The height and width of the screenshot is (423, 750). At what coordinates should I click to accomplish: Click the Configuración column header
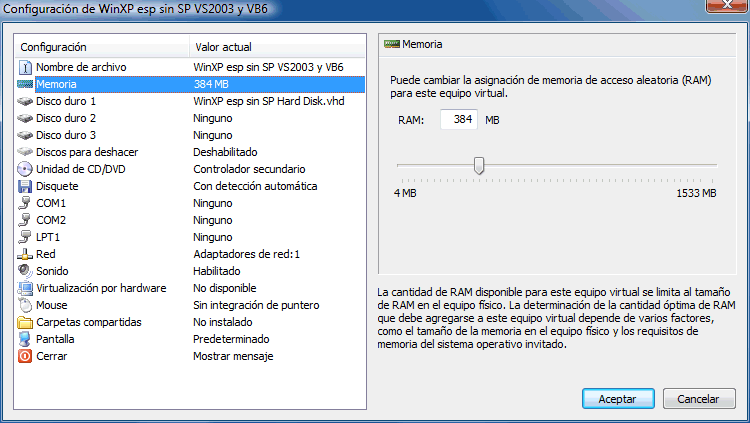tap(102, 47)
